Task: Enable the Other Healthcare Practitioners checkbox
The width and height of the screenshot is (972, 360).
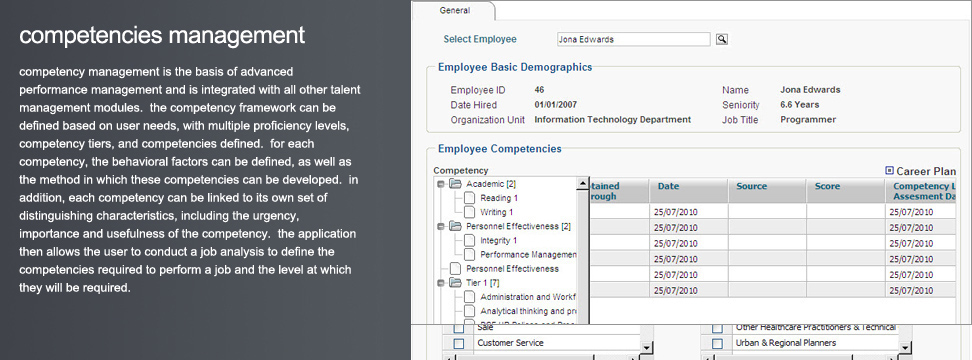Action: (x=717, y=328)
